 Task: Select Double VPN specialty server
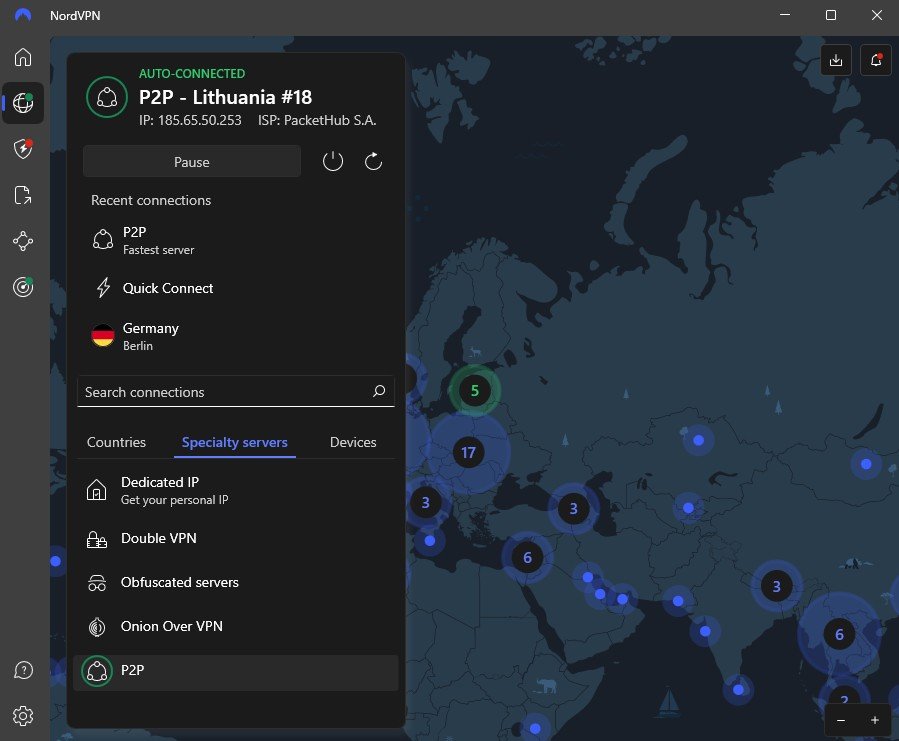[235, 539]
